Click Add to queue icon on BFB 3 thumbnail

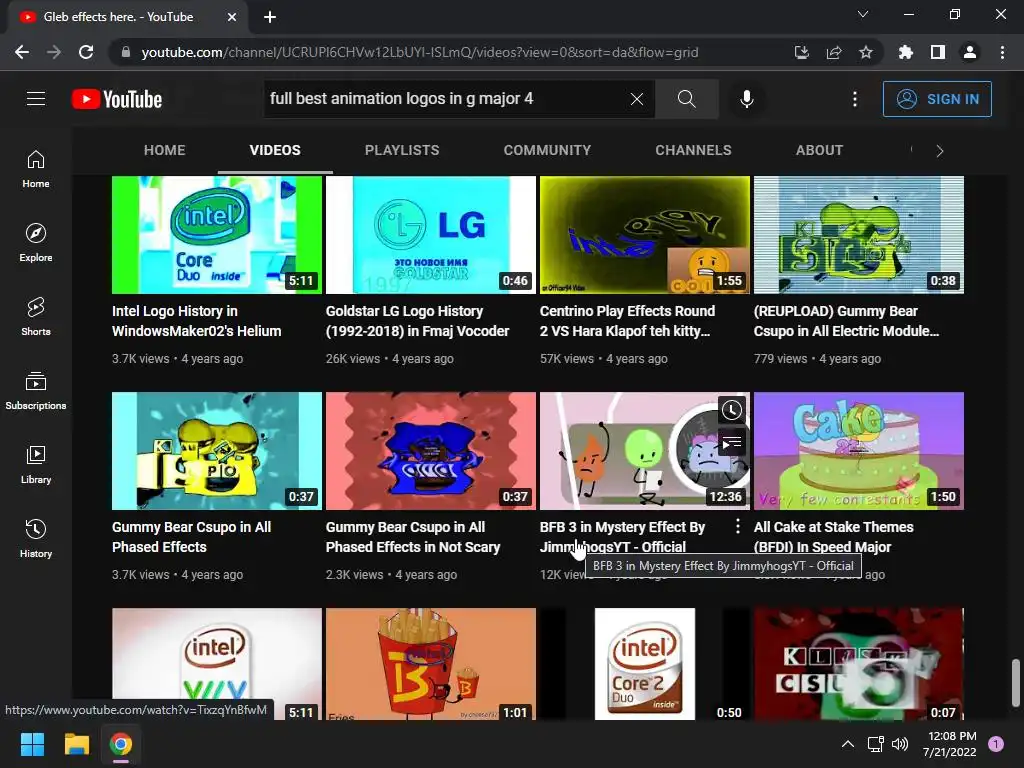(x=731, y=443)
